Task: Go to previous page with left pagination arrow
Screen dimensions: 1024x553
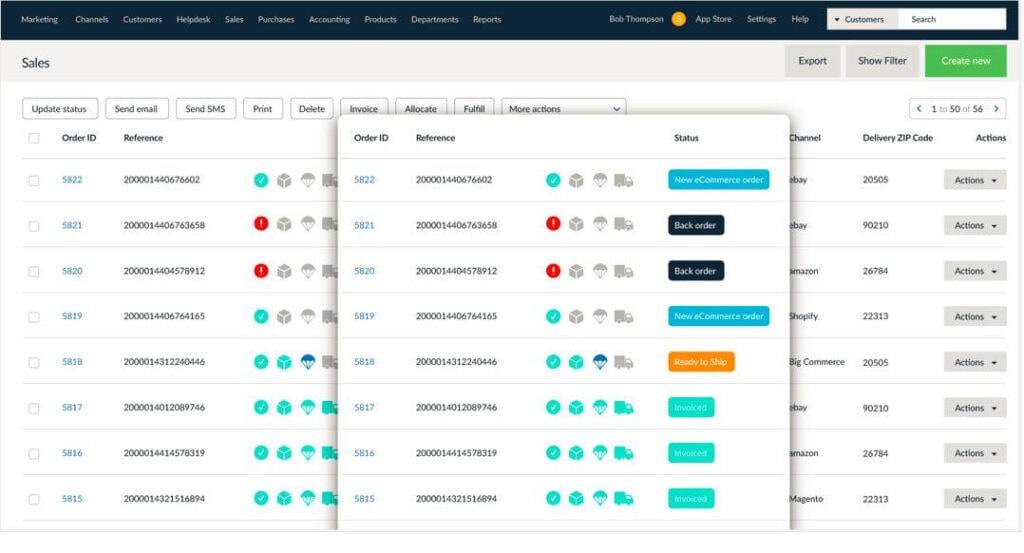Action: (920, 109)
